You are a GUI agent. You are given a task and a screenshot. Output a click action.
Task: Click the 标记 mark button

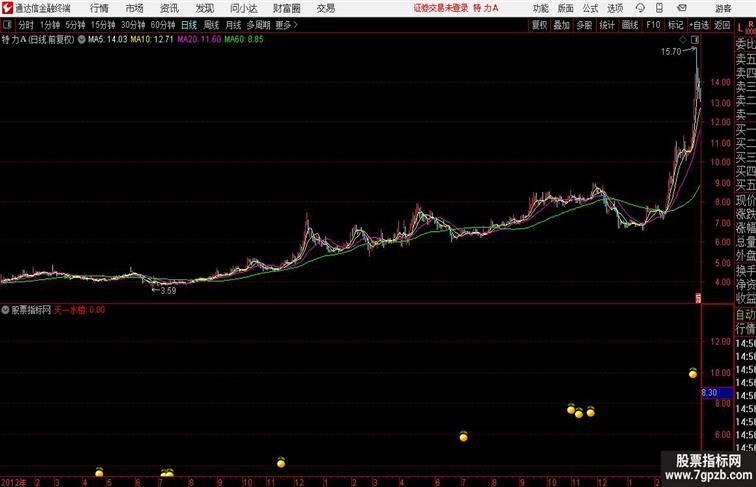click(x=675, y=25)
